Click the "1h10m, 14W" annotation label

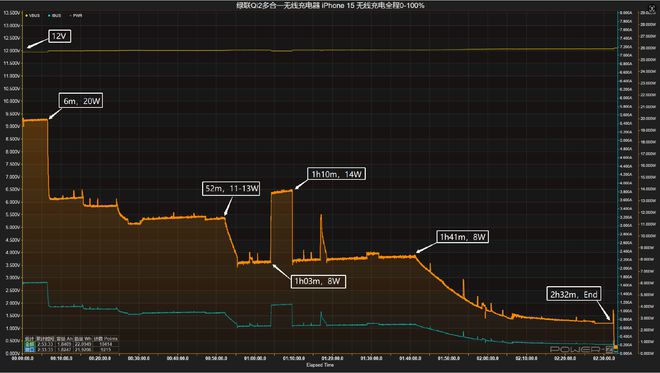(x=336, y=174)
